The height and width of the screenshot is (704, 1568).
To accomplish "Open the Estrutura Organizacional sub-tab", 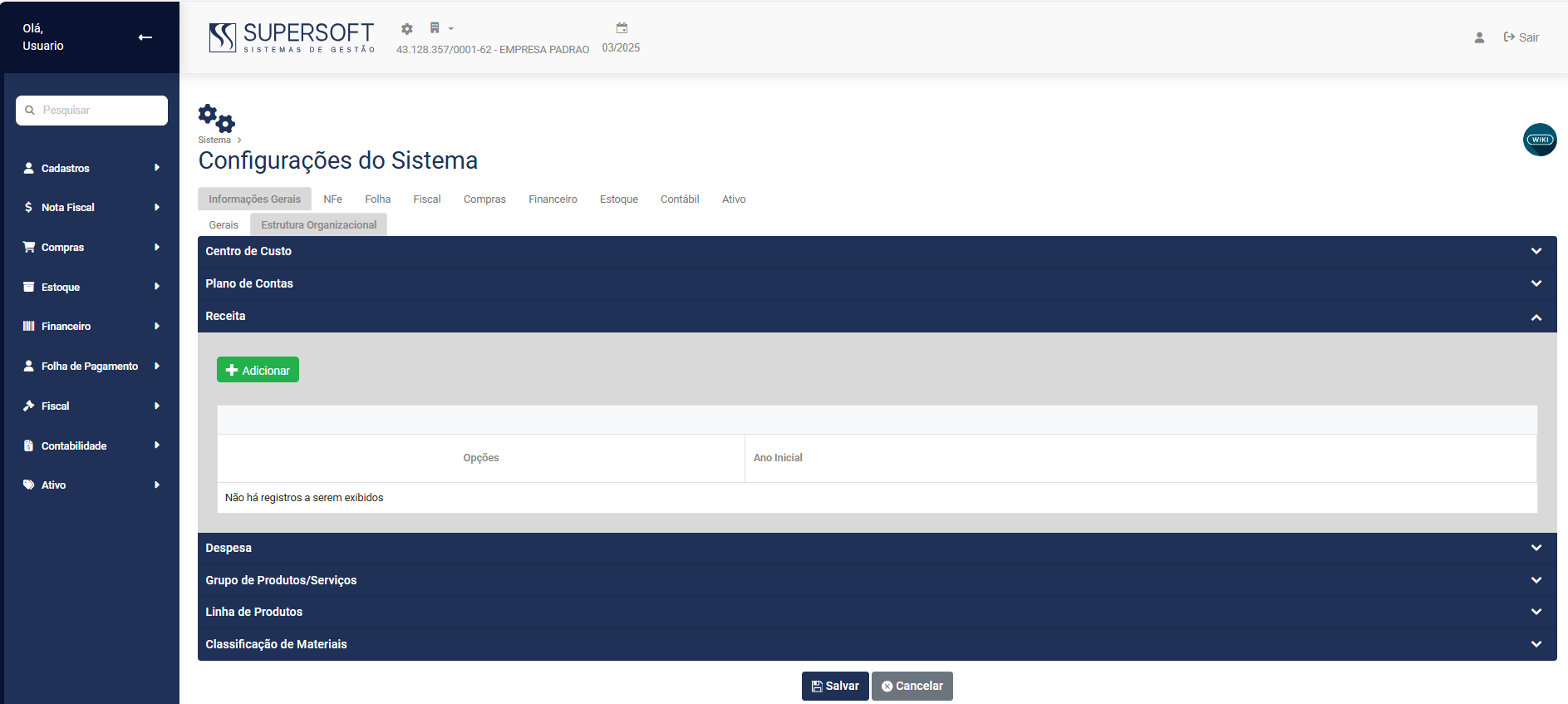I will click(x=318, y=224).
